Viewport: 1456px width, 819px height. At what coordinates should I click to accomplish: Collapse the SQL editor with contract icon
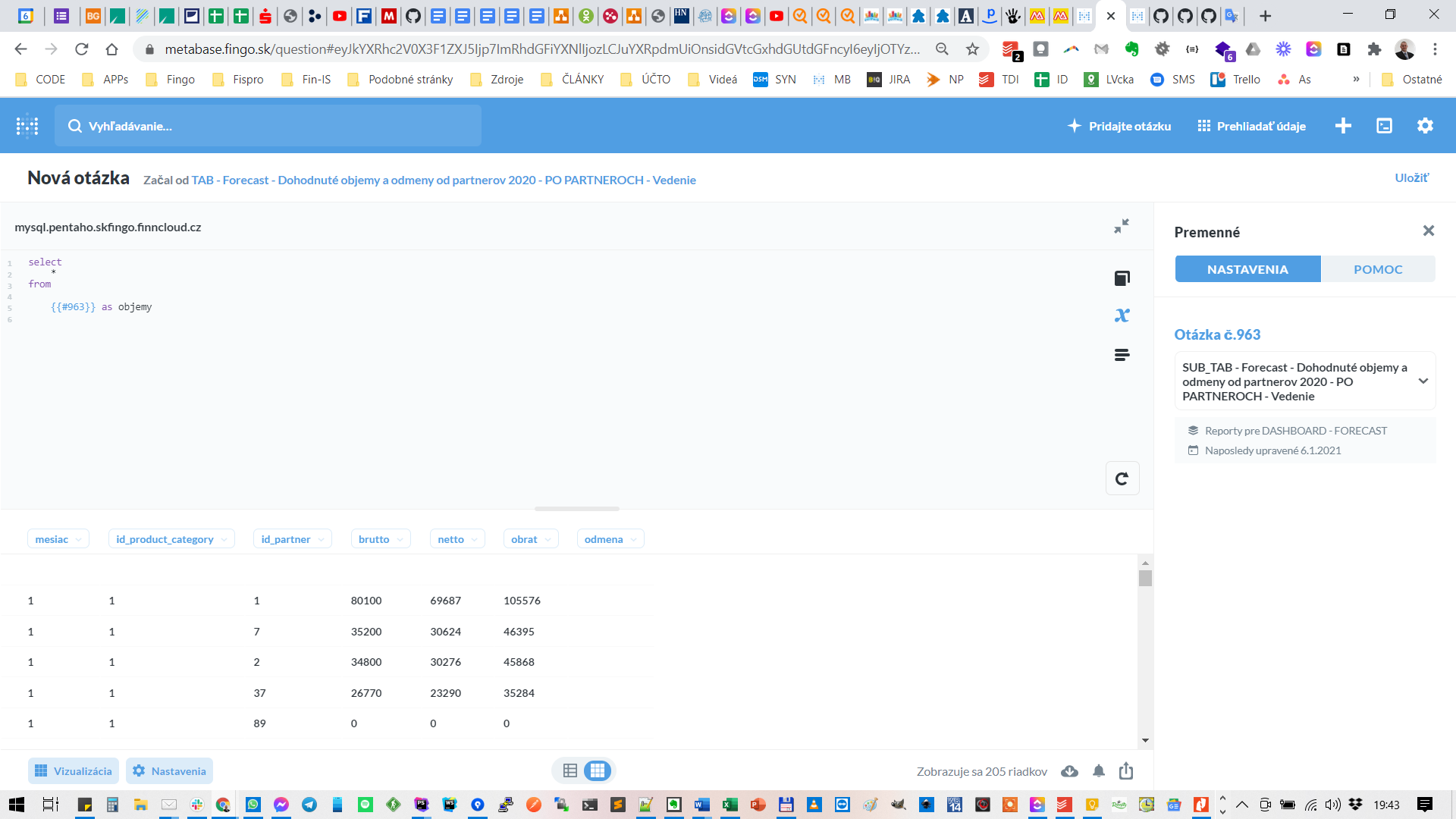pos(1122,226)
